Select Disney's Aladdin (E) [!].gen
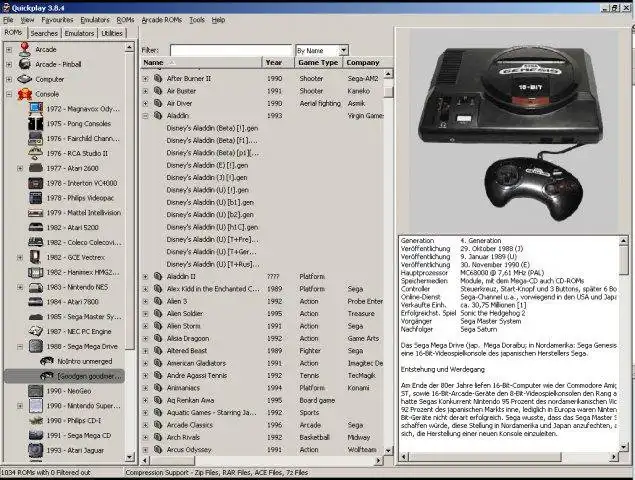 point(207,165)
